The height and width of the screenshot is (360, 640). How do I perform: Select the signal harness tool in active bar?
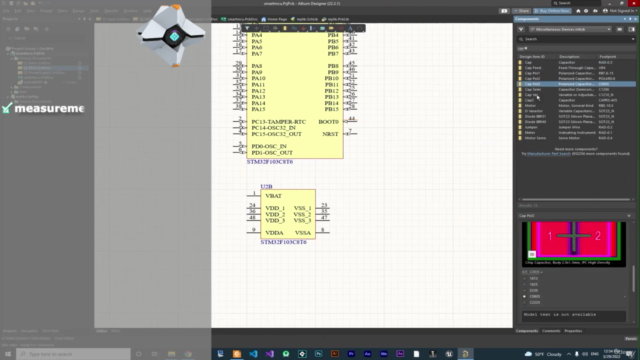(x=313, y=28)
